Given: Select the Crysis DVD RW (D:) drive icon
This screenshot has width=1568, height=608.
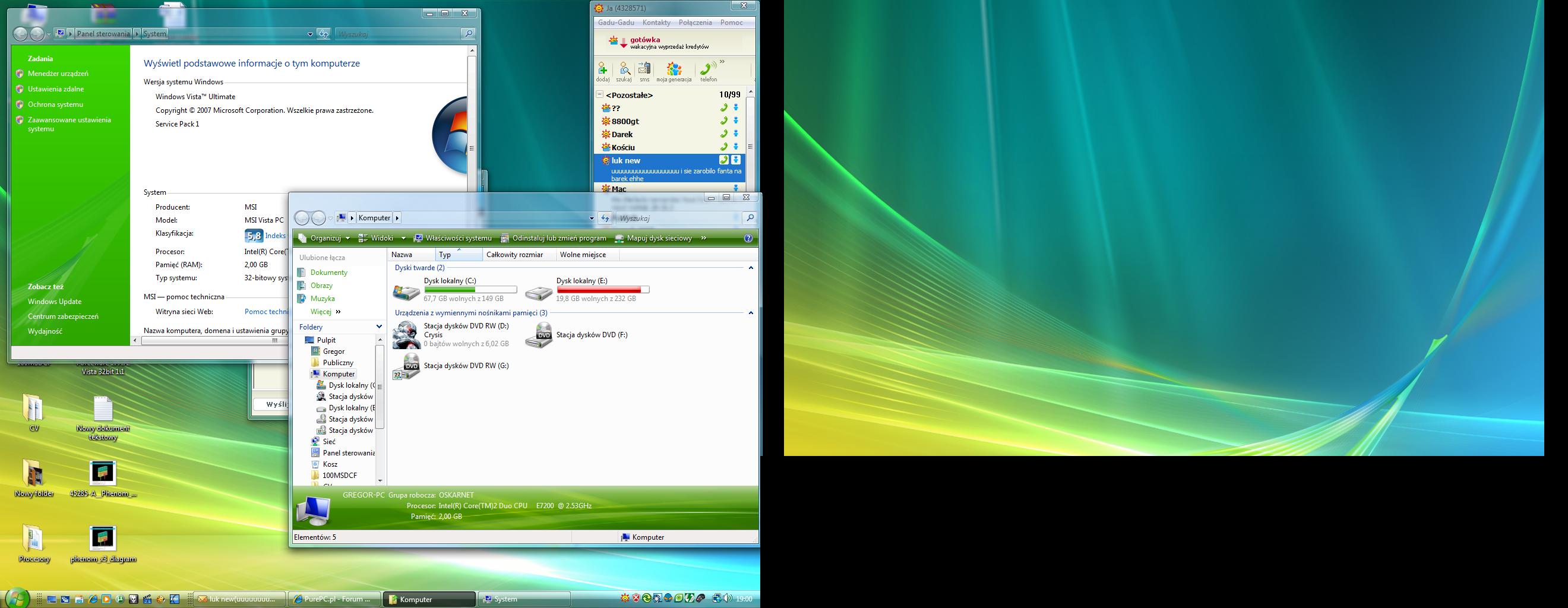Looking at the screenshot, I should pyautogui.click(x=406, y=335).
